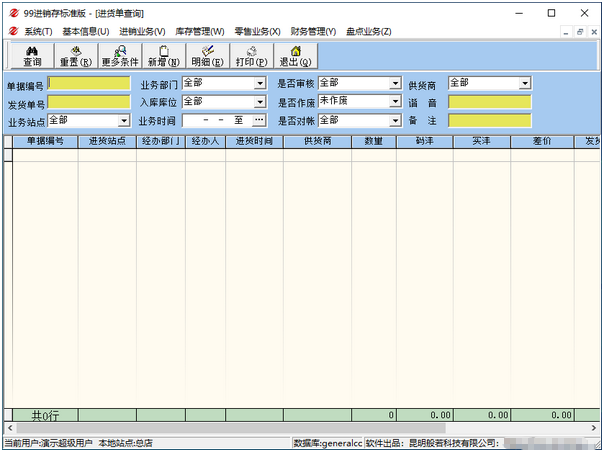Image resolution: width=604 pixels, height=452 pixels.
Task: Maximize the main application window
Action: click(551, 13)
